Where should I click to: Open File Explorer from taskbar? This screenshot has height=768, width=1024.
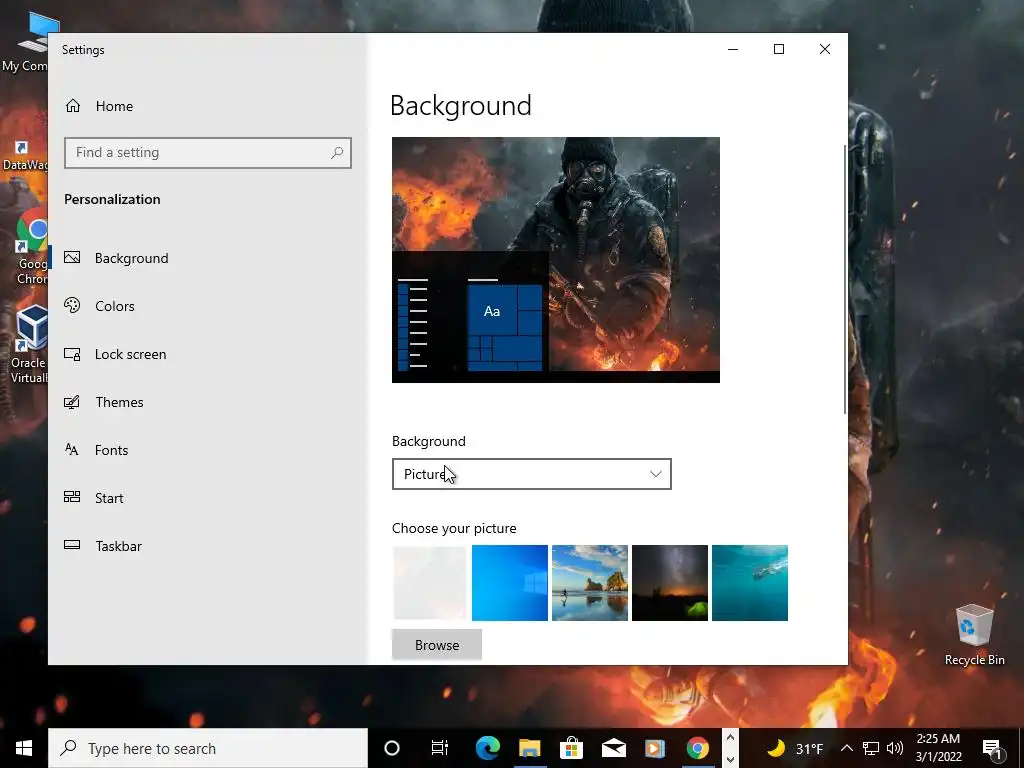(x=530, y=748)
